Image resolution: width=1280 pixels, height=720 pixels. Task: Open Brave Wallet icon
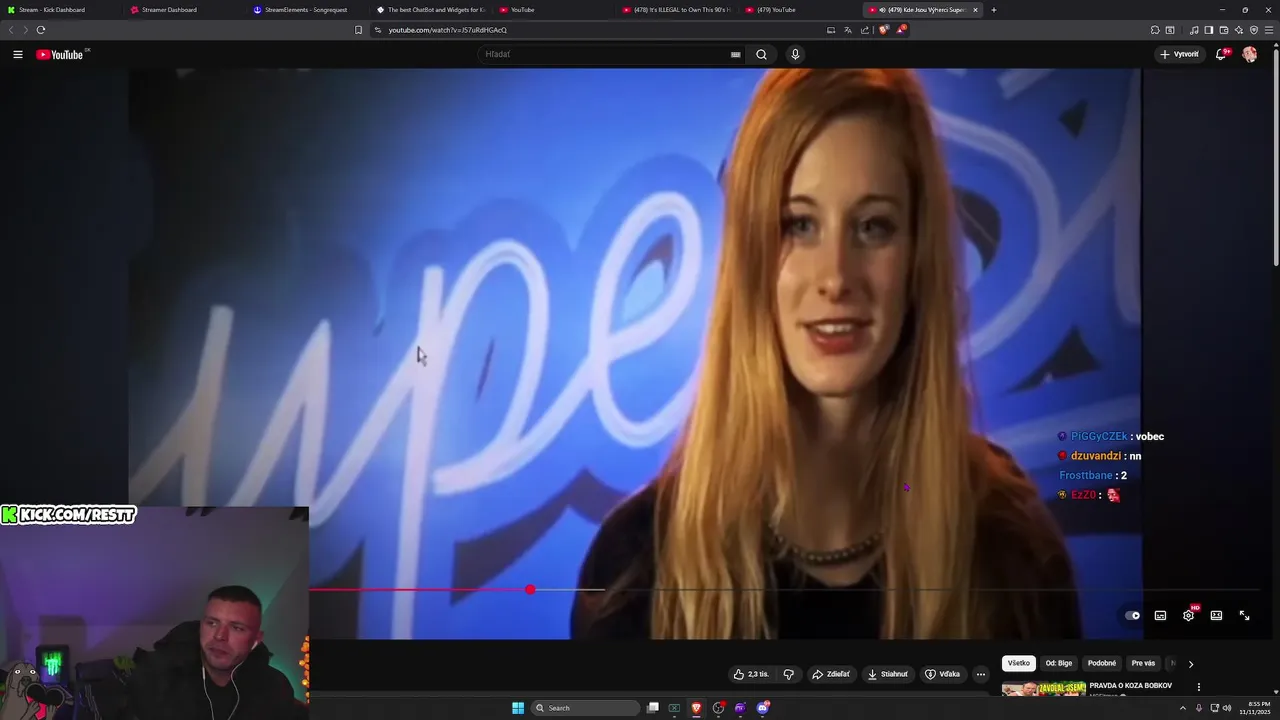coord(1223,30)
